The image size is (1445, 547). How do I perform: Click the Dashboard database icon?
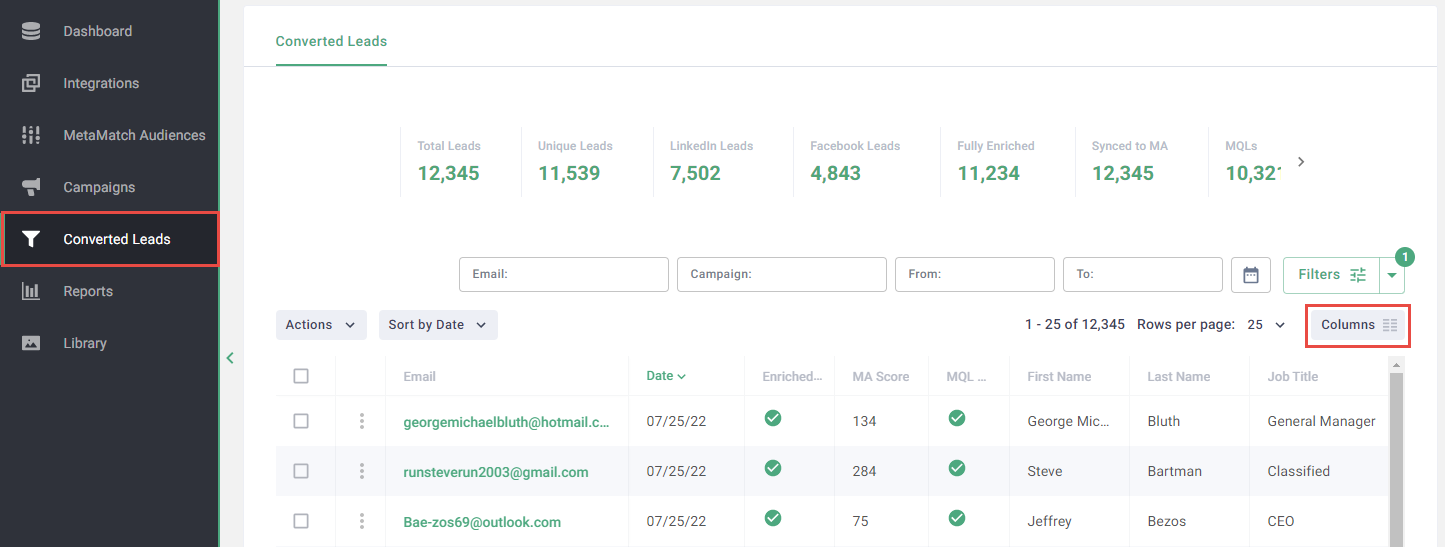[31, 31]
